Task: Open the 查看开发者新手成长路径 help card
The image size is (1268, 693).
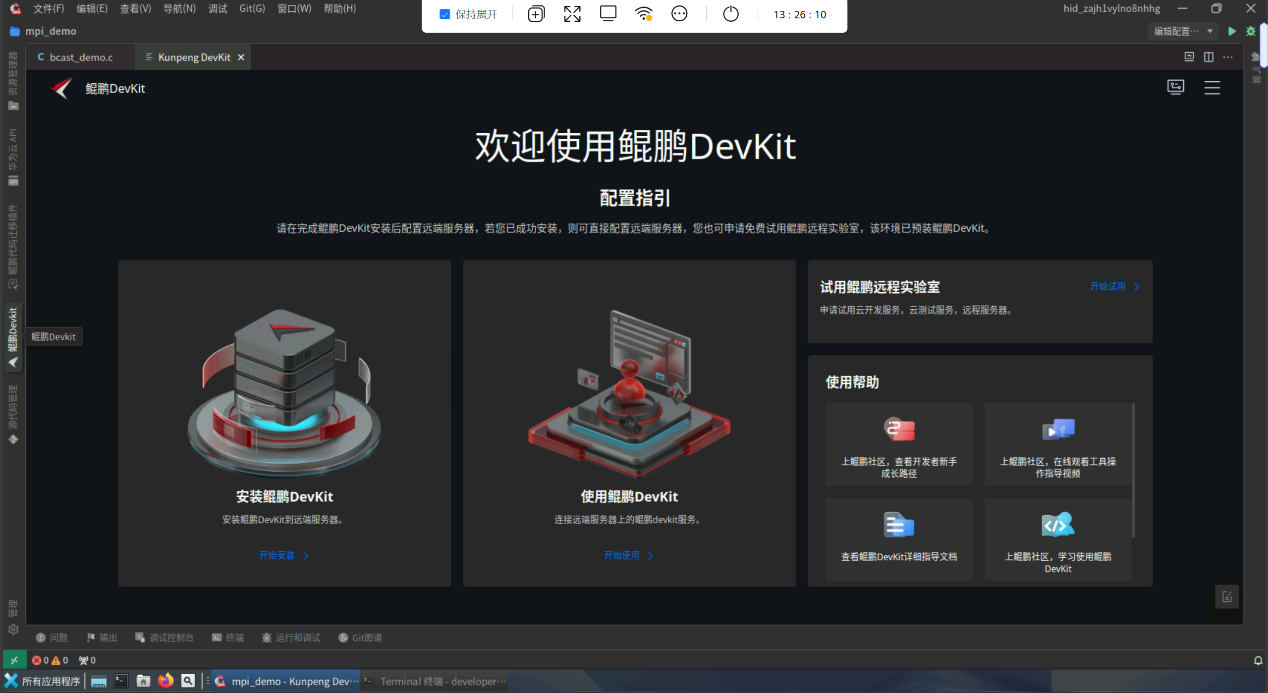Action: (899, 444)
